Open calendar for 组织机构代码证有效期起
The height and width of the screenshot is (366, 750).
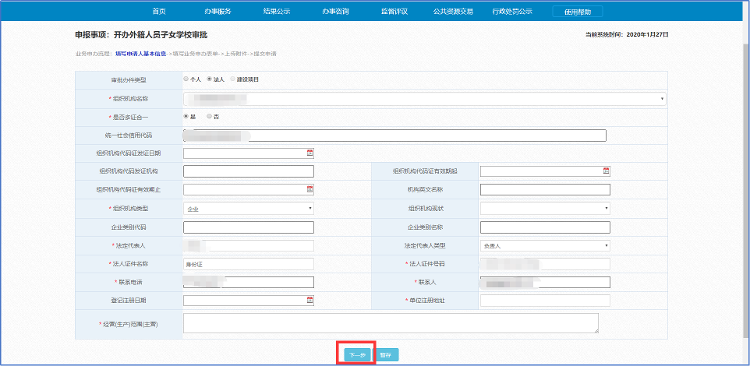click(606, 171)
